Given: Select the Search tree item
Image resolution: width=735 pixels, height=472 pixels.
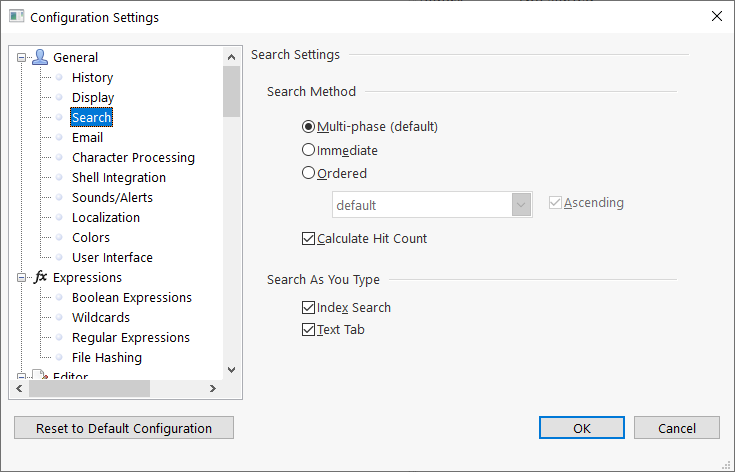Looking at the screenshot, I should (91, 117).
